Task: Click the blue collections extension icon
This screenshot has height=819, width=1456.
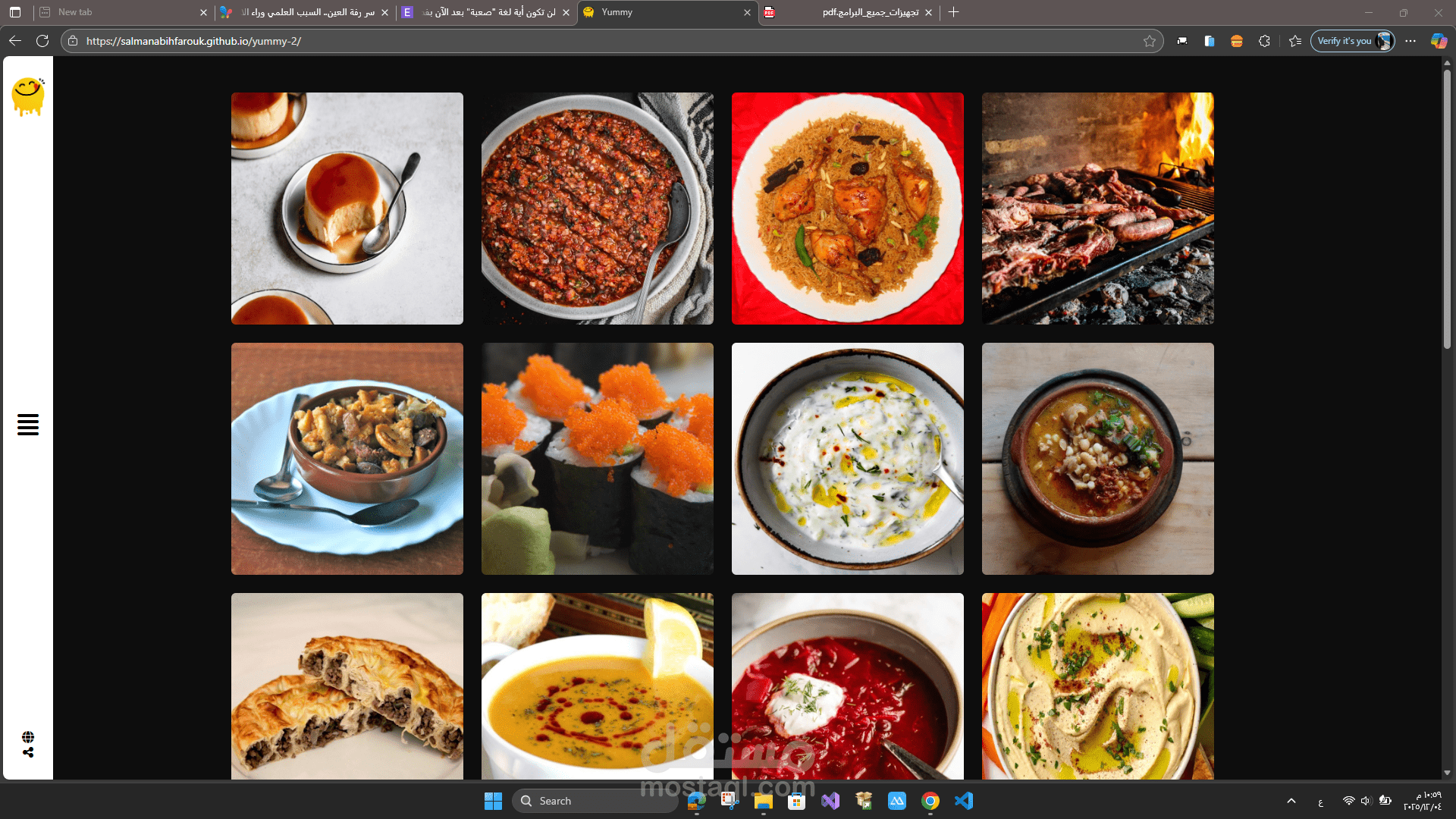Action: click(x=1210, y=41)
